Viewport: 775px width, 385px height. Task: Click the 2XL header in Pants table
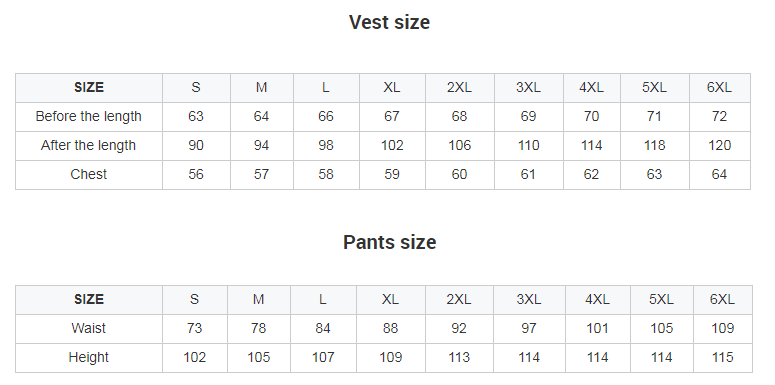click(459, 299)
